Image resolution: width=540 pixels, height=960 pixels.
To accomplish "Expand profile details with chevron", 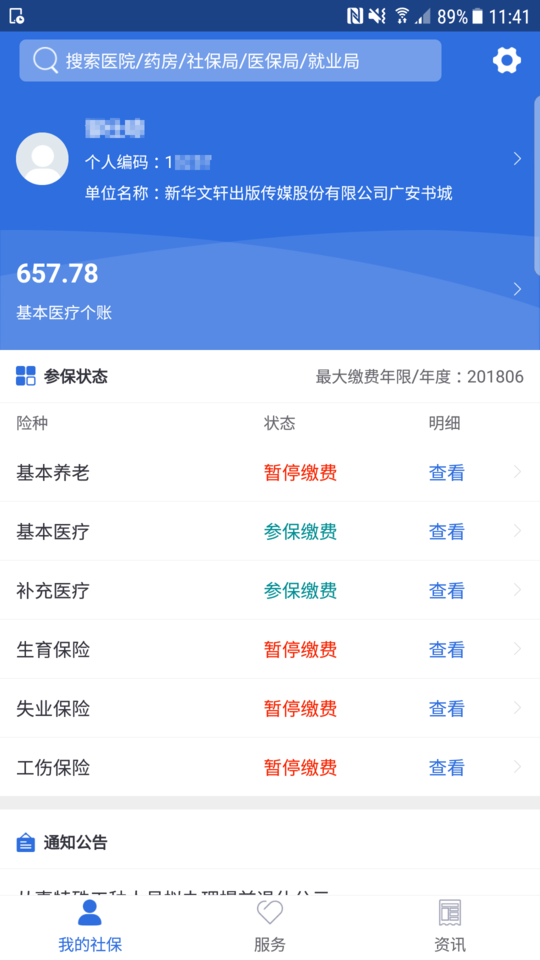I will pyautogui.click(x=517, y=159).
